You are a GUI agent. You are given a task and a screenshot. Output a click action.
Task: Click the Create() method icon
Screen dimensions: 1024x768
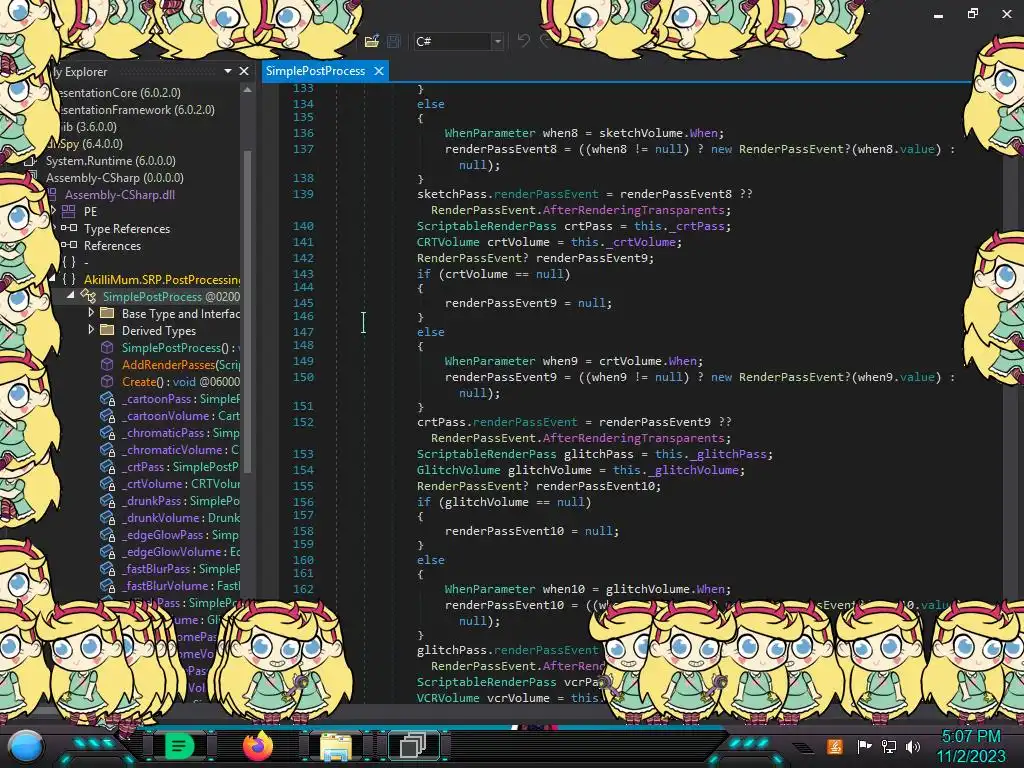[107, 381]
